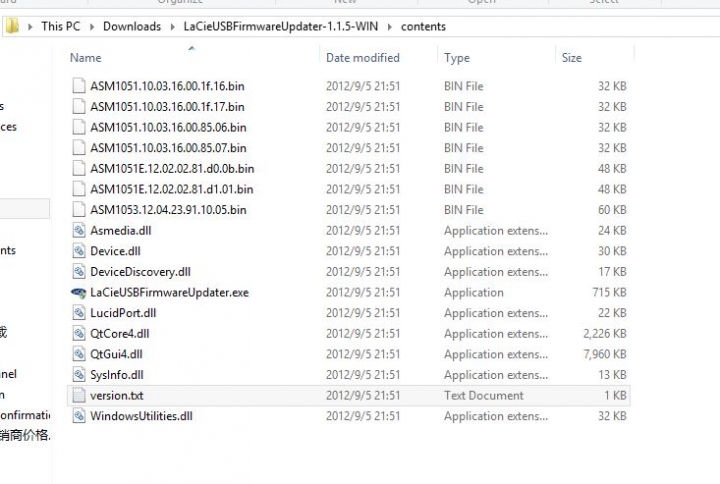
Task: Sort files by Type column header
Action: click(x=457, y=58)
